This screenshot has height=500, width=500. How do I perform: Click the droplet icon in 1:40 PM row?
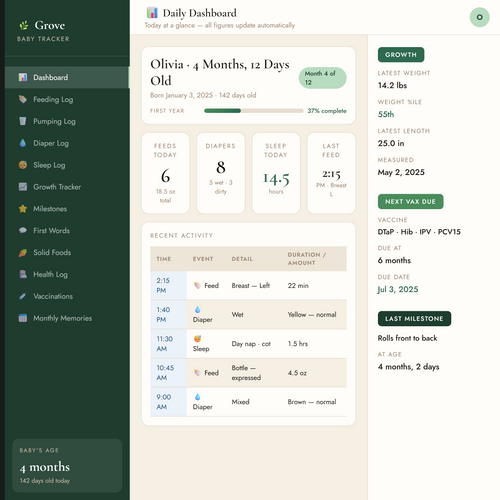tap(198, 310)
